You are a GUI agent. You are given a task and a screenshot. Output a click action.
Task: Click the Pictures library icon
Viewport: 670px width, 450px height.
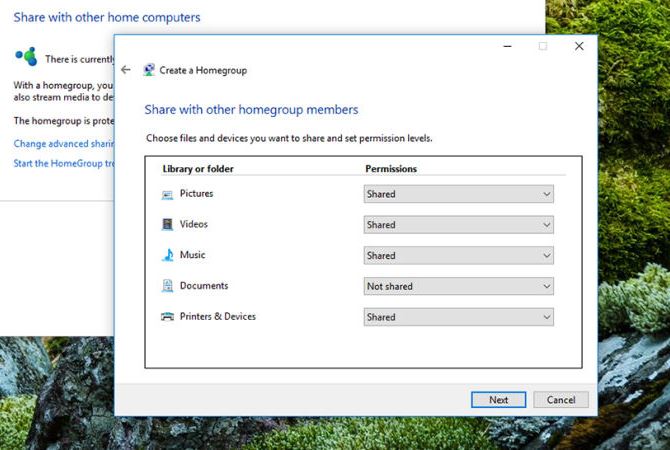(167, 194)
